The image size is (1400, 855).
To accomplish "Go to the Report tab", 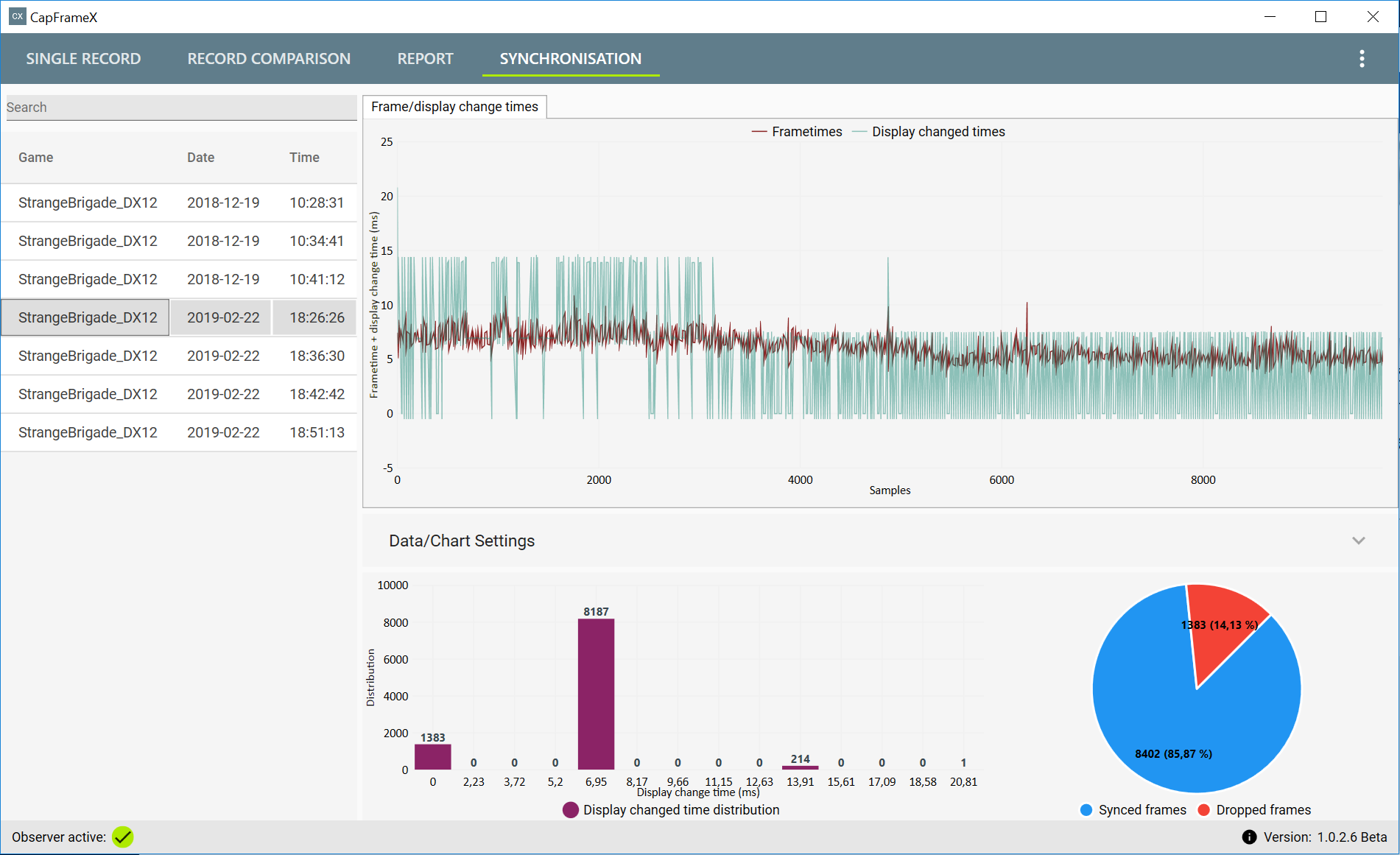I will click(425, 59).
